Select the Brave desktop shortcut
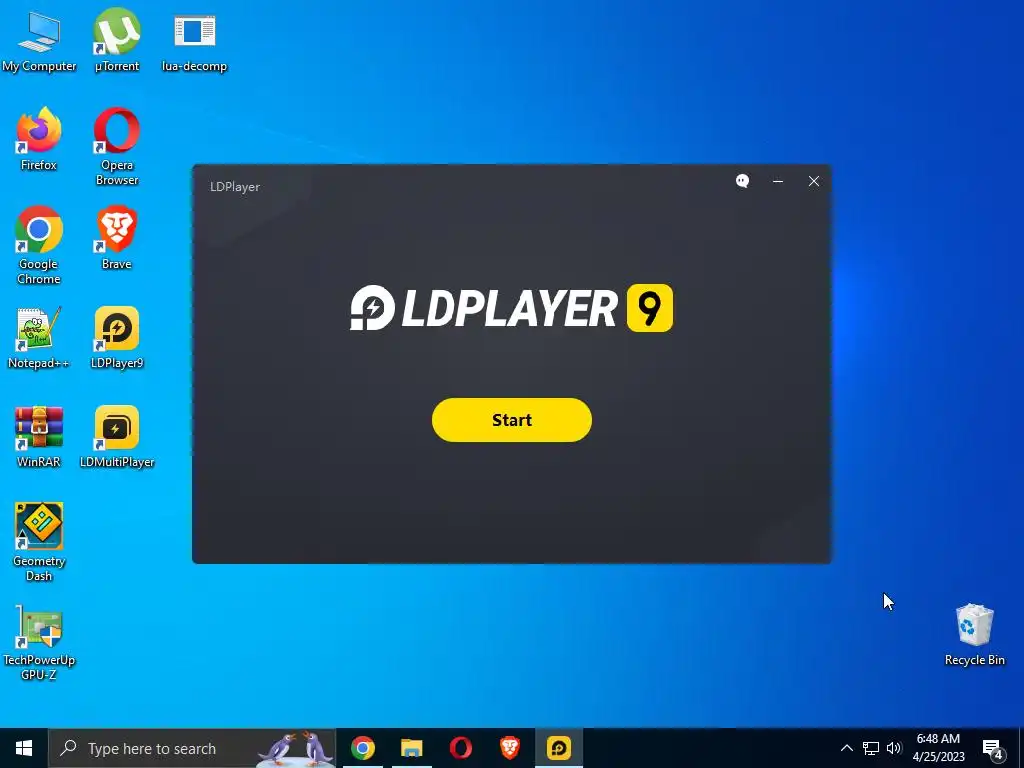 (x=117, y=238)
